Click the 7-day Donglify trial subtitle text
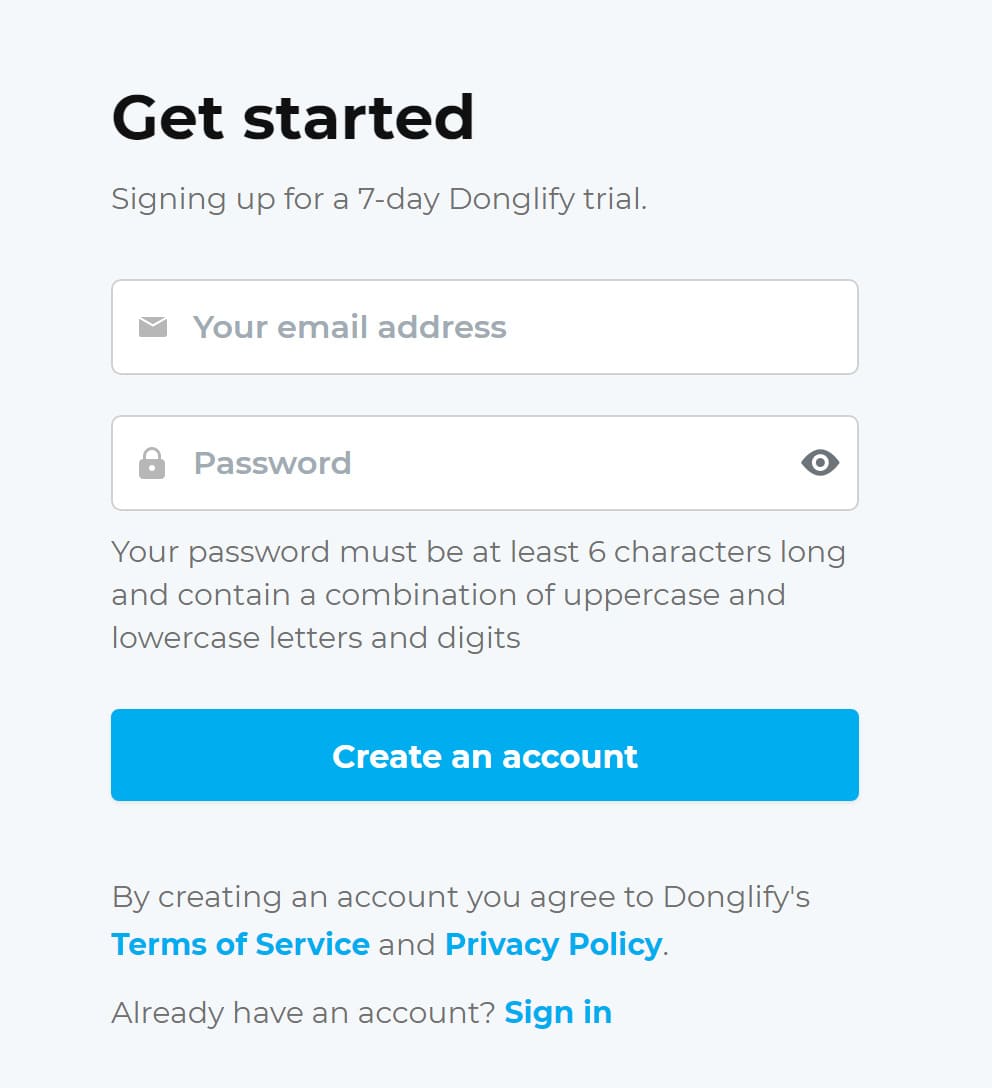This screenshot has width=992, height=1088. pyautogui.click(x=379, y=198)
